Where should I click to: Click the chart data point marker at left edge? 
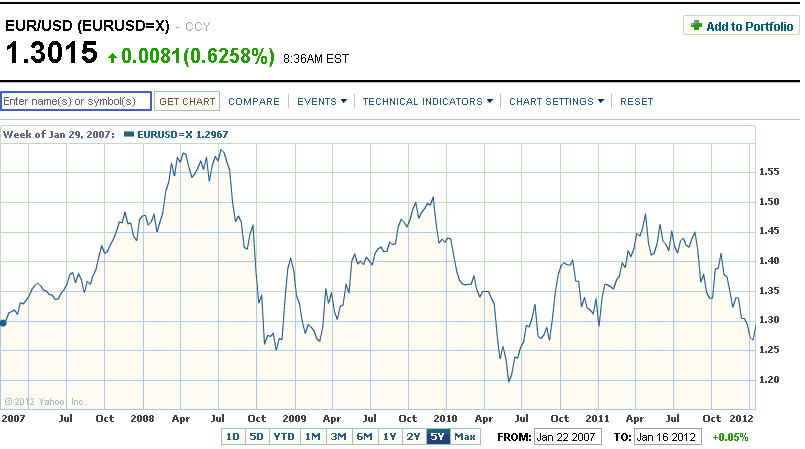coord(3,323)
